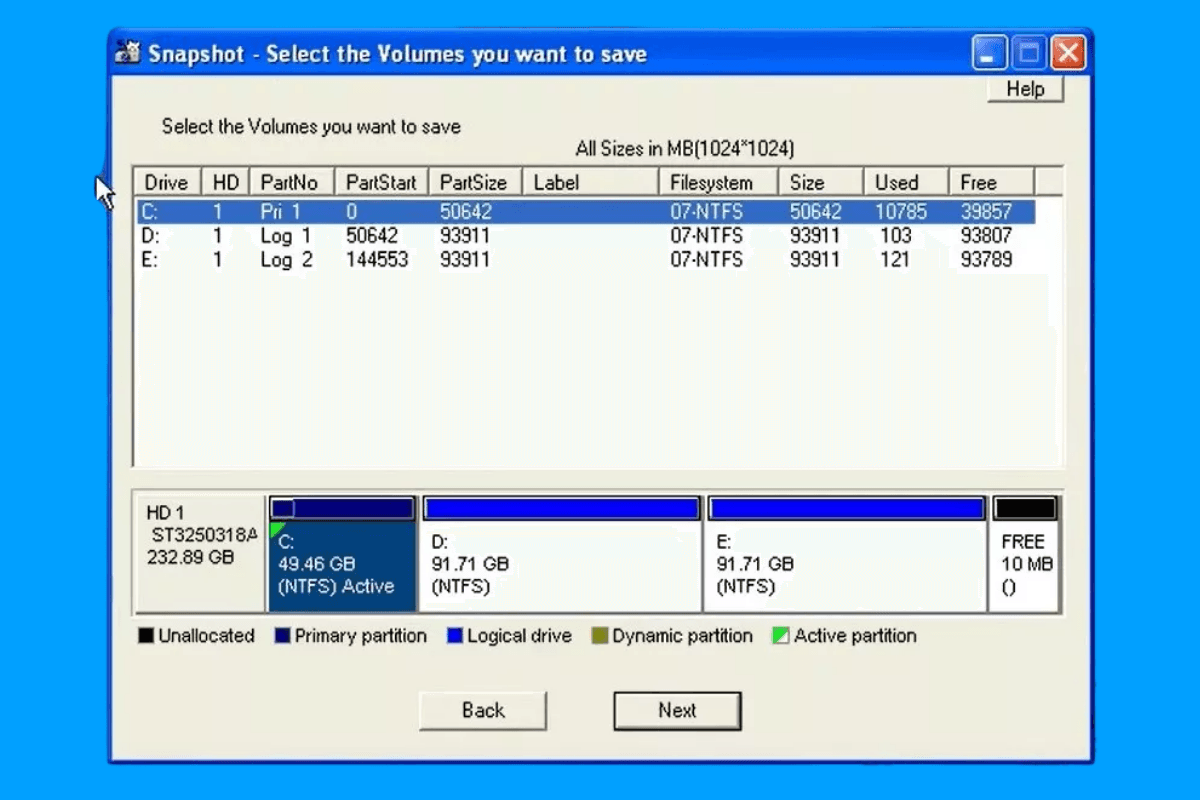Click 07-NTFS in the D: row
The image size is (1200, 800).
point(707,236)
